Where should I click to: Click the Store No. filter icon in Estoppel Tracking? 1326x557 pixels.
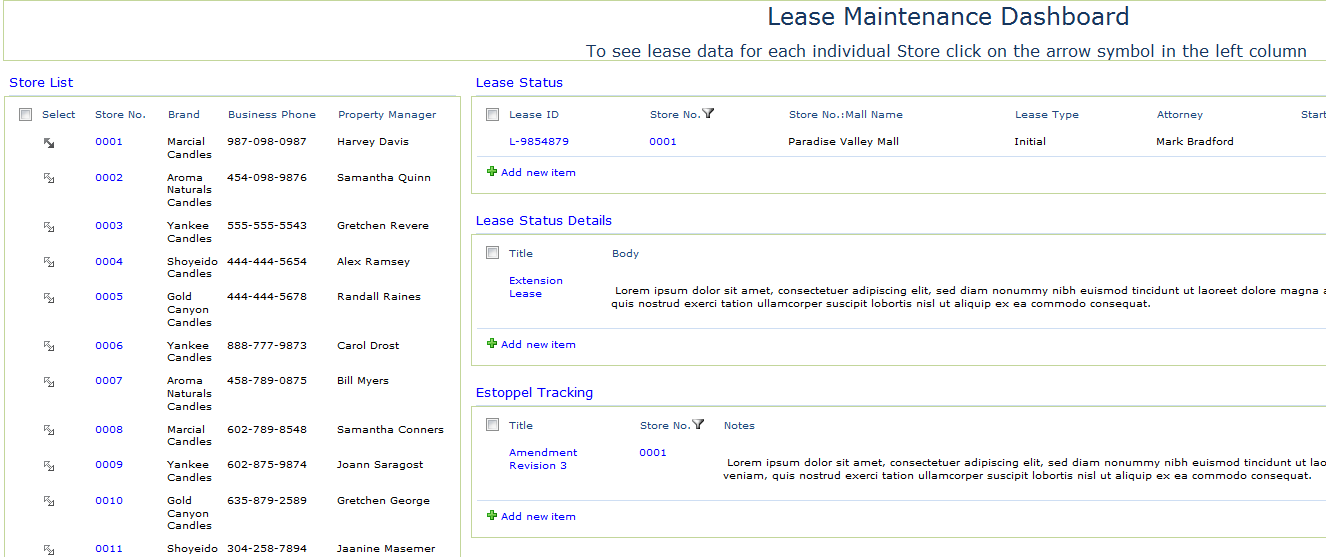click(698, 425)
